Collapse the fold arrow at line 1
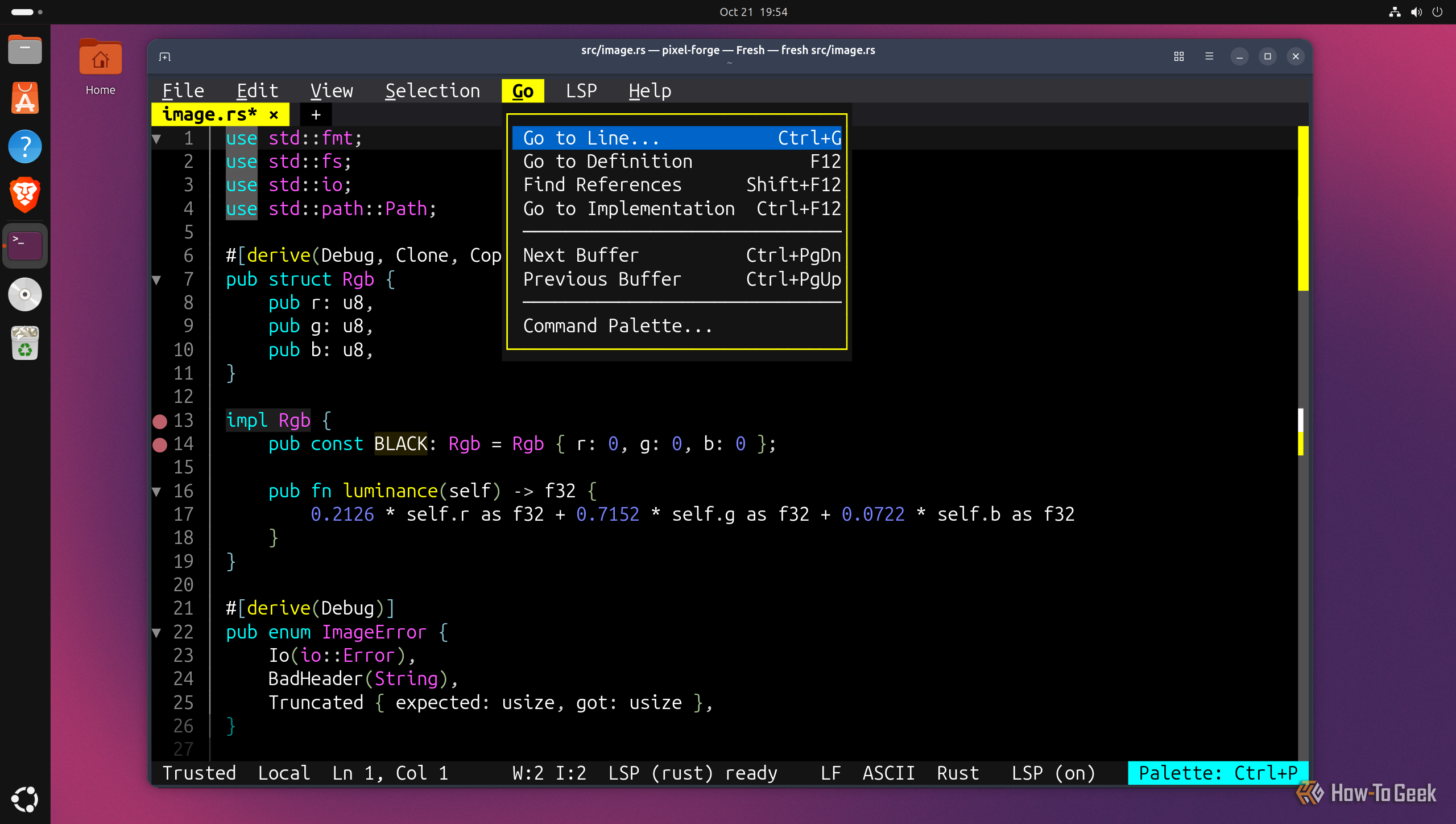This screenshot has height=824, width=1456. (x=156, y=138)
